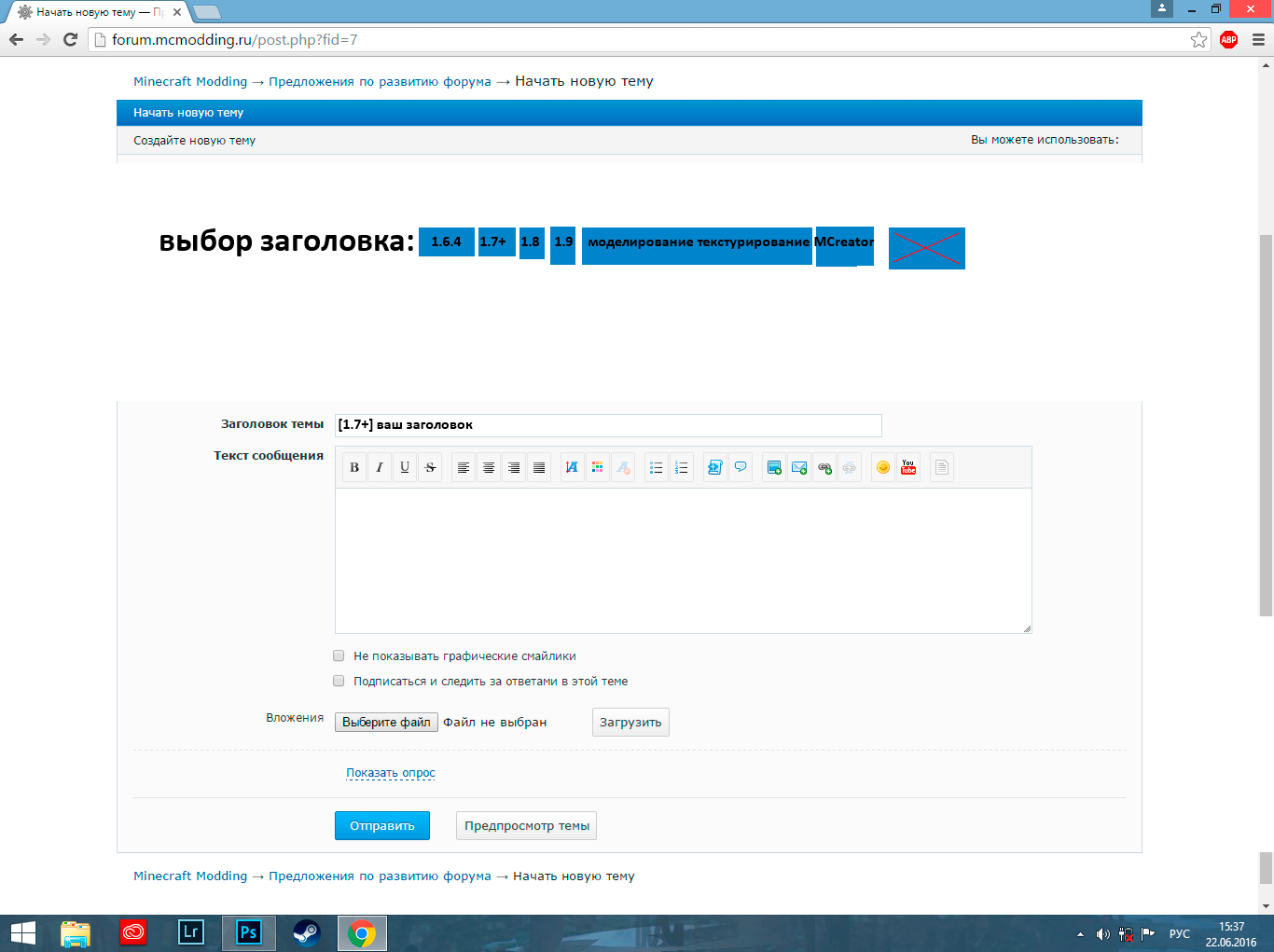Justify the message text
This screenshot has height=952, width=1274.
coord(539,467)
